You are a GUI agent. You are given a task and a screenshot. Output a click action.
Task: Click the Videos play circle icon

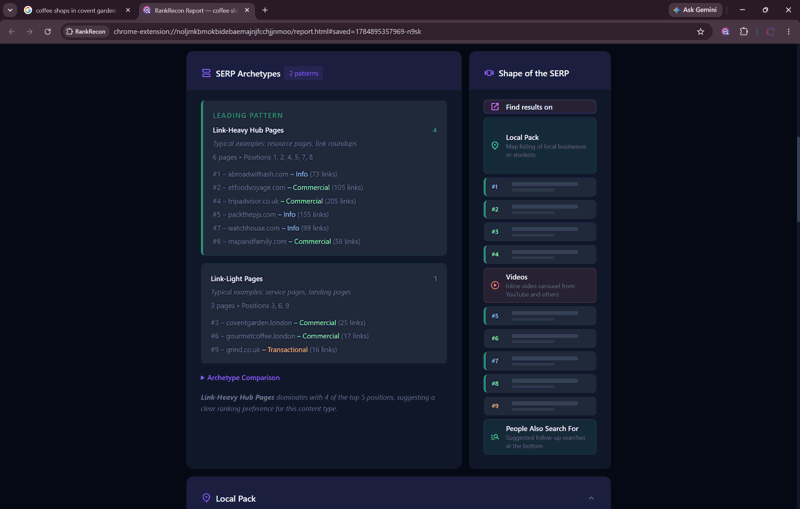click(x=494, y=286)
